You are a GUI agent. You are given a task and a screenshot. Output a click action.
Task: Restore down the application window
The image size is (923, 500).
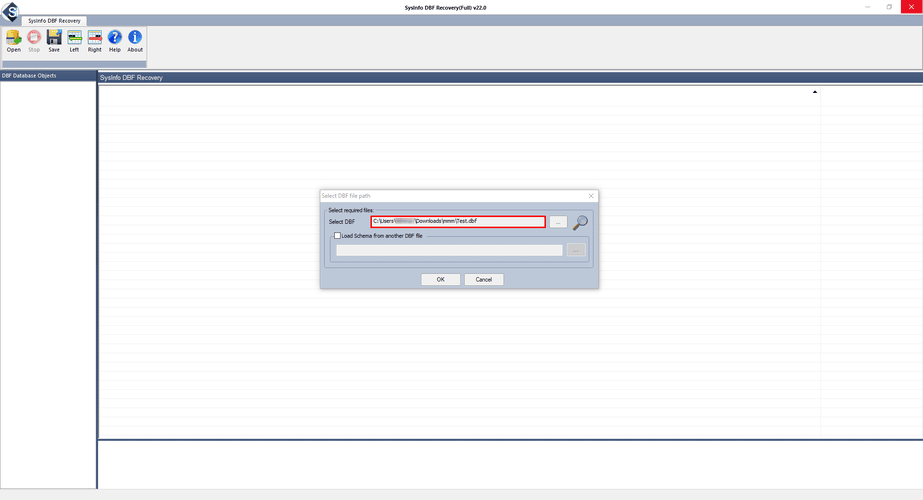[889, 6]
